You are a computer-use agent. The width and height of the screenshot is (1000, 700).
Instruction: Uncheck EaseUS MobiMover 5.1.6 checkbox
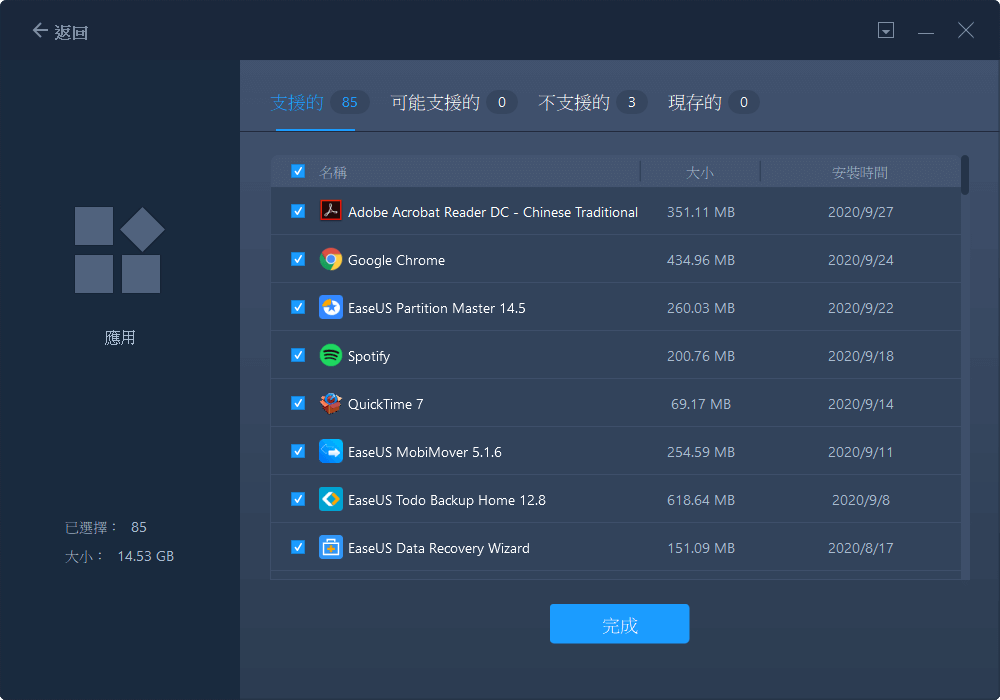pyautogui.click(x=298, y=451)
